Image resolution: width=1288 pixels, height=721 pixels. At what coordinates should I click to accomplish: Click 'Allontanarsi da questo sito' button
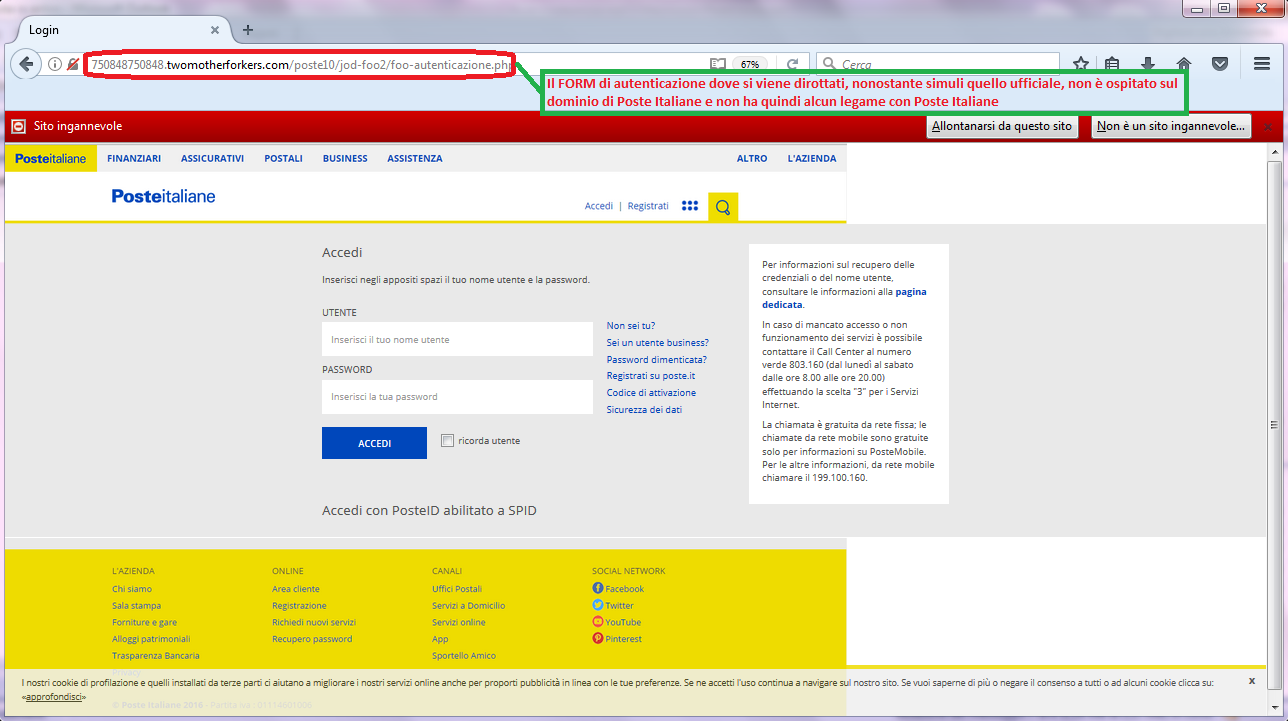(1002, 127)
